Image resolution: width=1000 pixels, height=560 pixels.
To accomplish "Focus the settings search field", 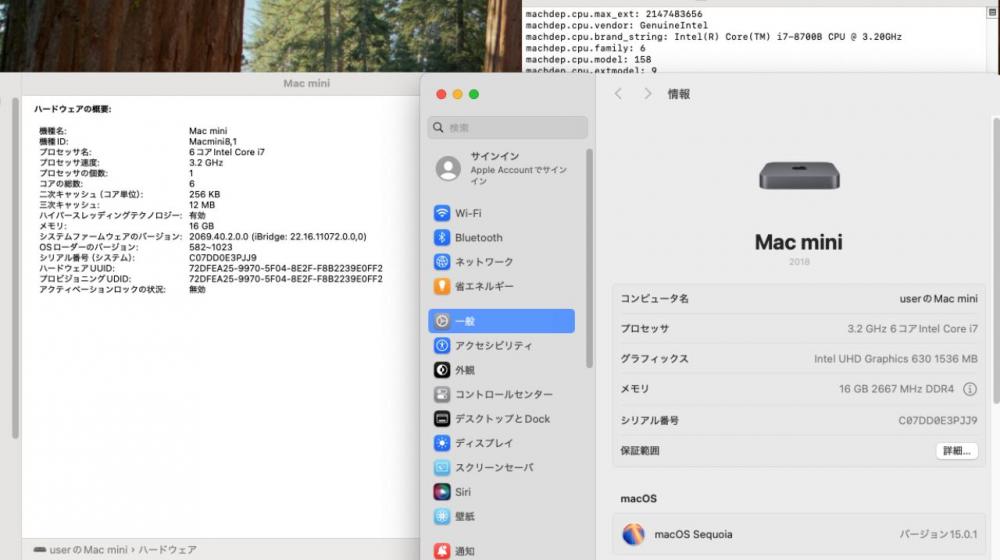I will coord(508,128).
